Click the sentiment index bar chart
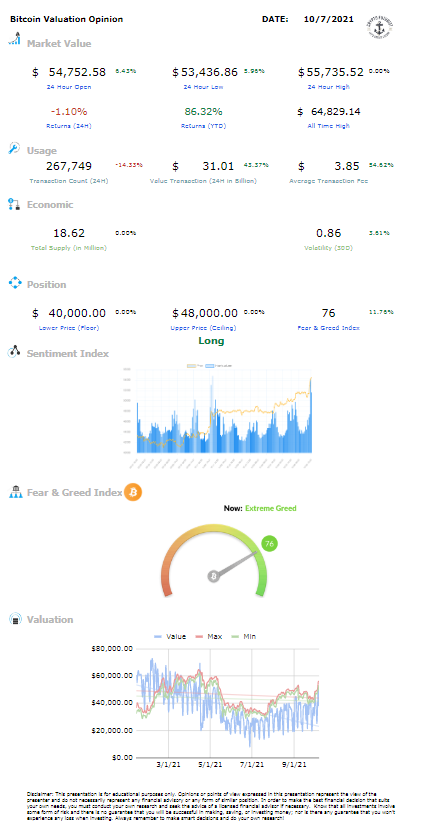The image size is (425, 832). click(223, 412)
